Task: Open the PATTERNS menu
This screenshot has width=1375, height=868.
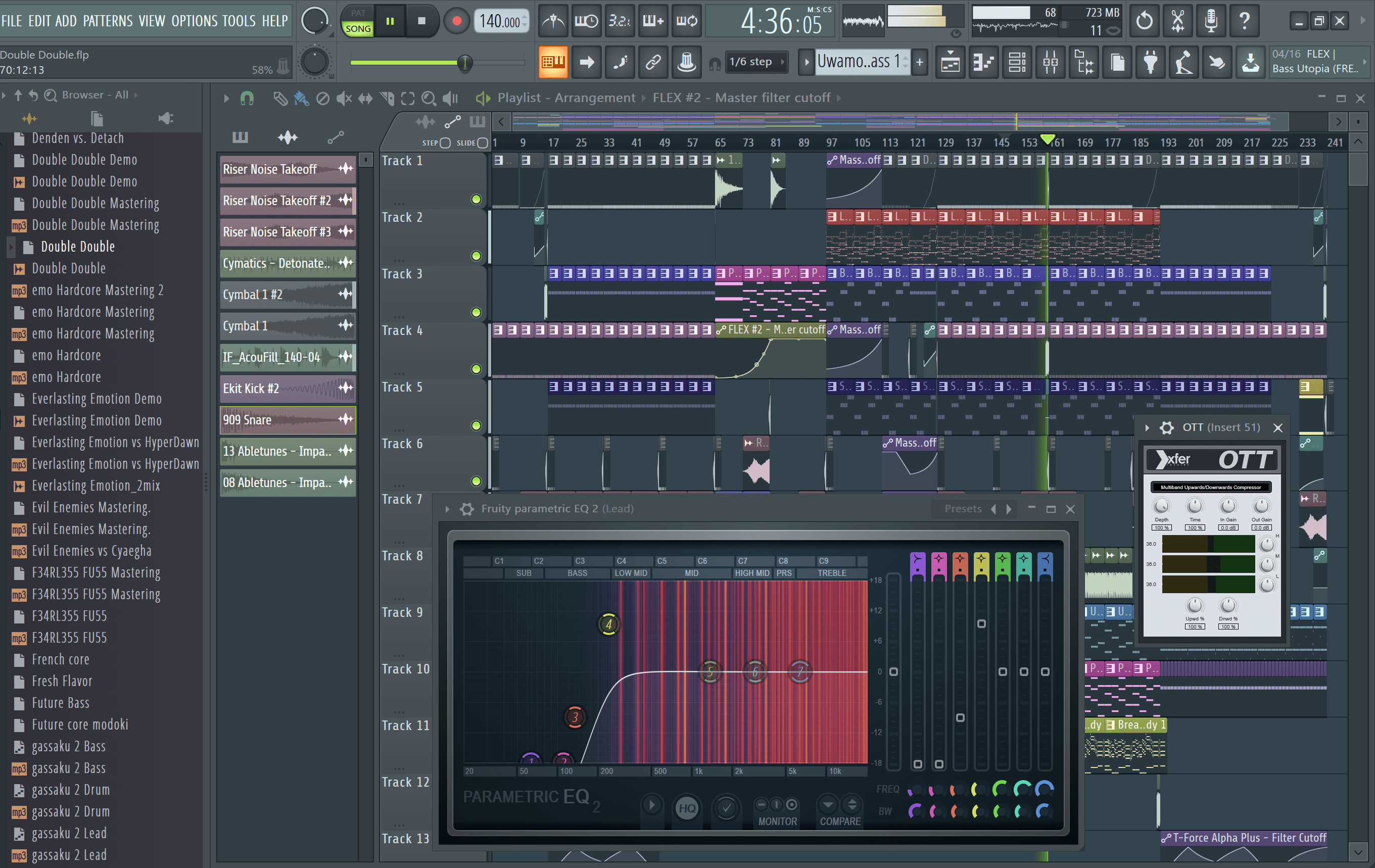Action: click(x=107, y=21)
